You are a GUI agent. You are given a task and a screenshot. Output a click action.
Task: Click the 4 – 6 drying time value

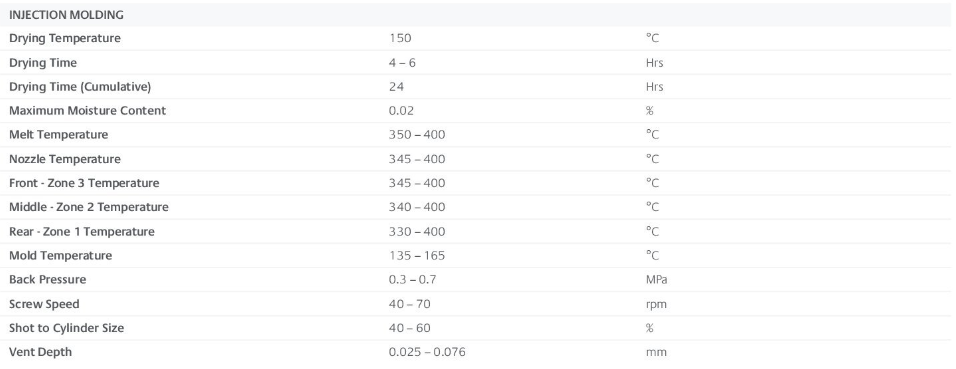coord(402,63)
